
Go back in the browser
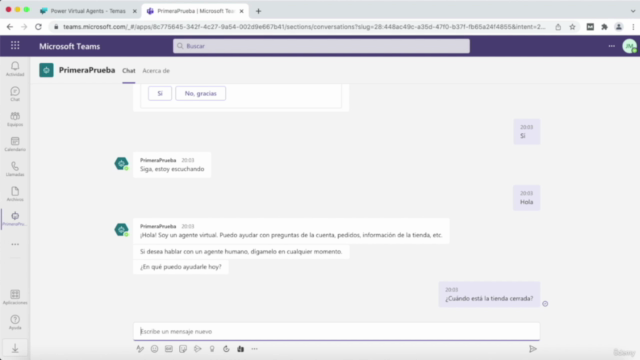point(10,27)
